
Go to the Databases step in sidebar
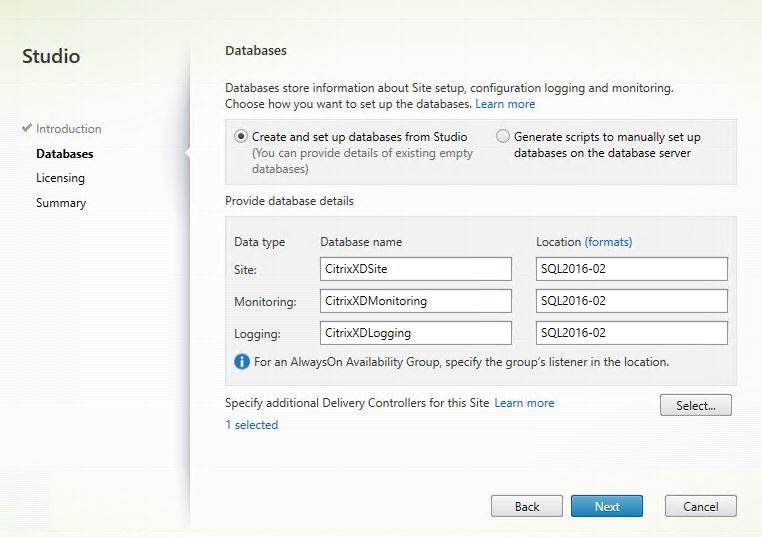[64, 154]
